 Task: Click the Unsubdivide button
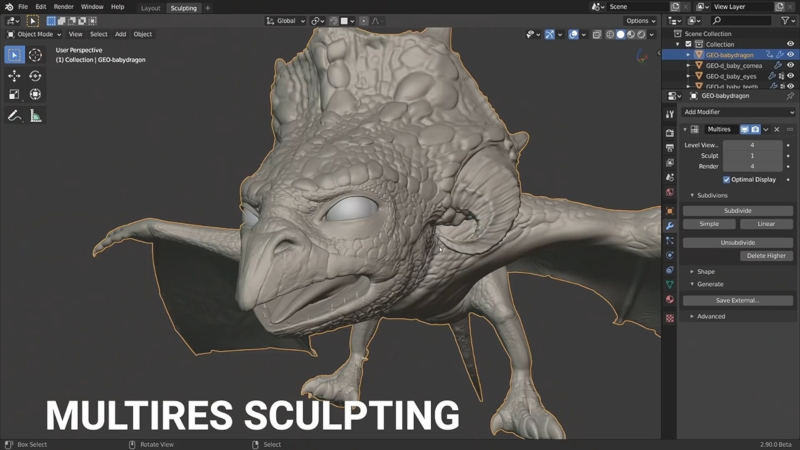click(738, 243)
